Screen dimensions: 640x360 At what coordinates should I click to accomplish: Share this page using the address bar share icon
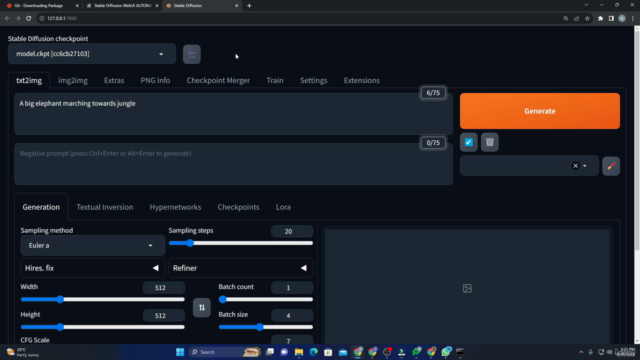point(576,18)
